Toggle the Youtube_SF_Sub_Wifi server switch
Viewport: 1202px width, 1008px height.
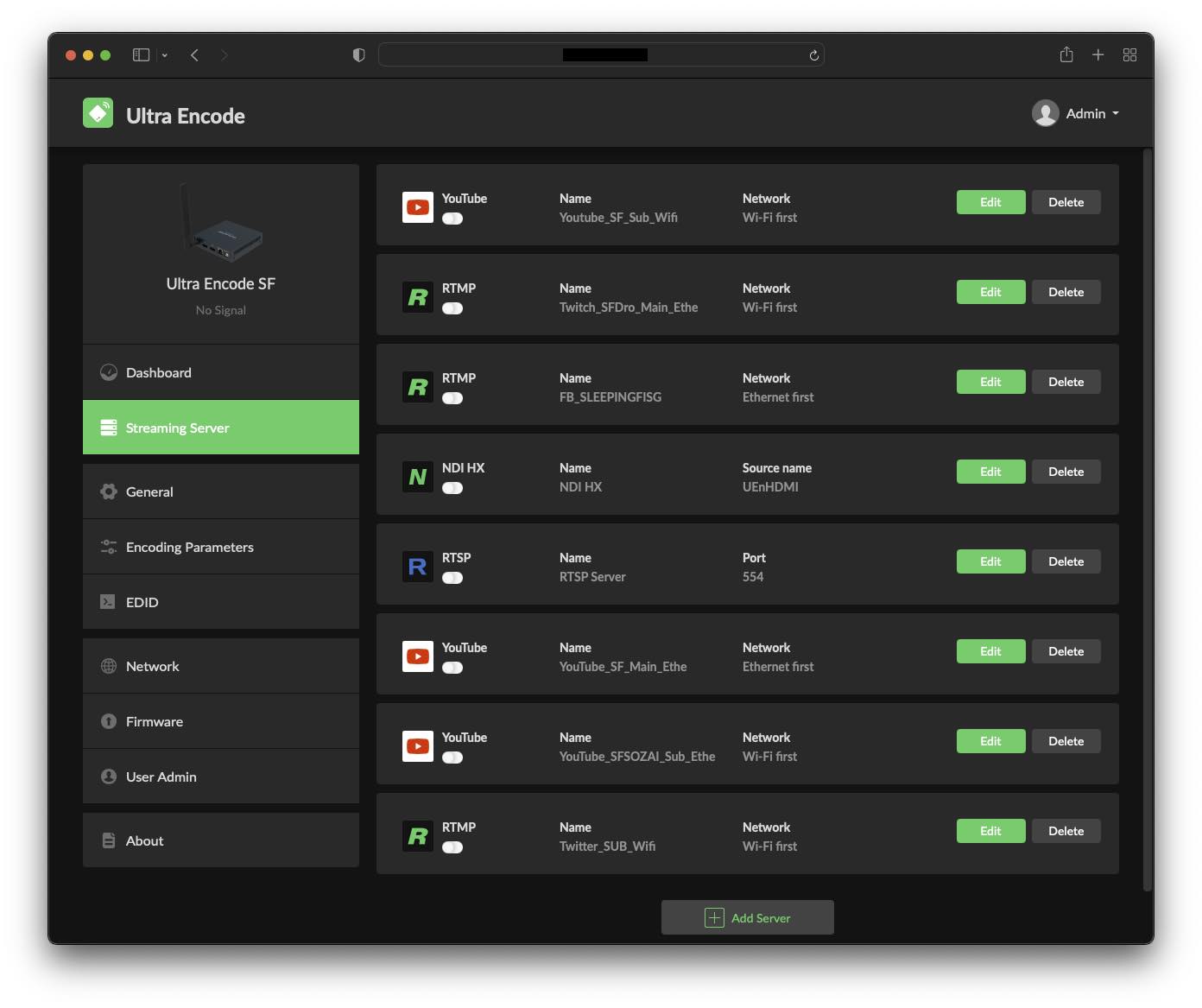coord(452,219)
